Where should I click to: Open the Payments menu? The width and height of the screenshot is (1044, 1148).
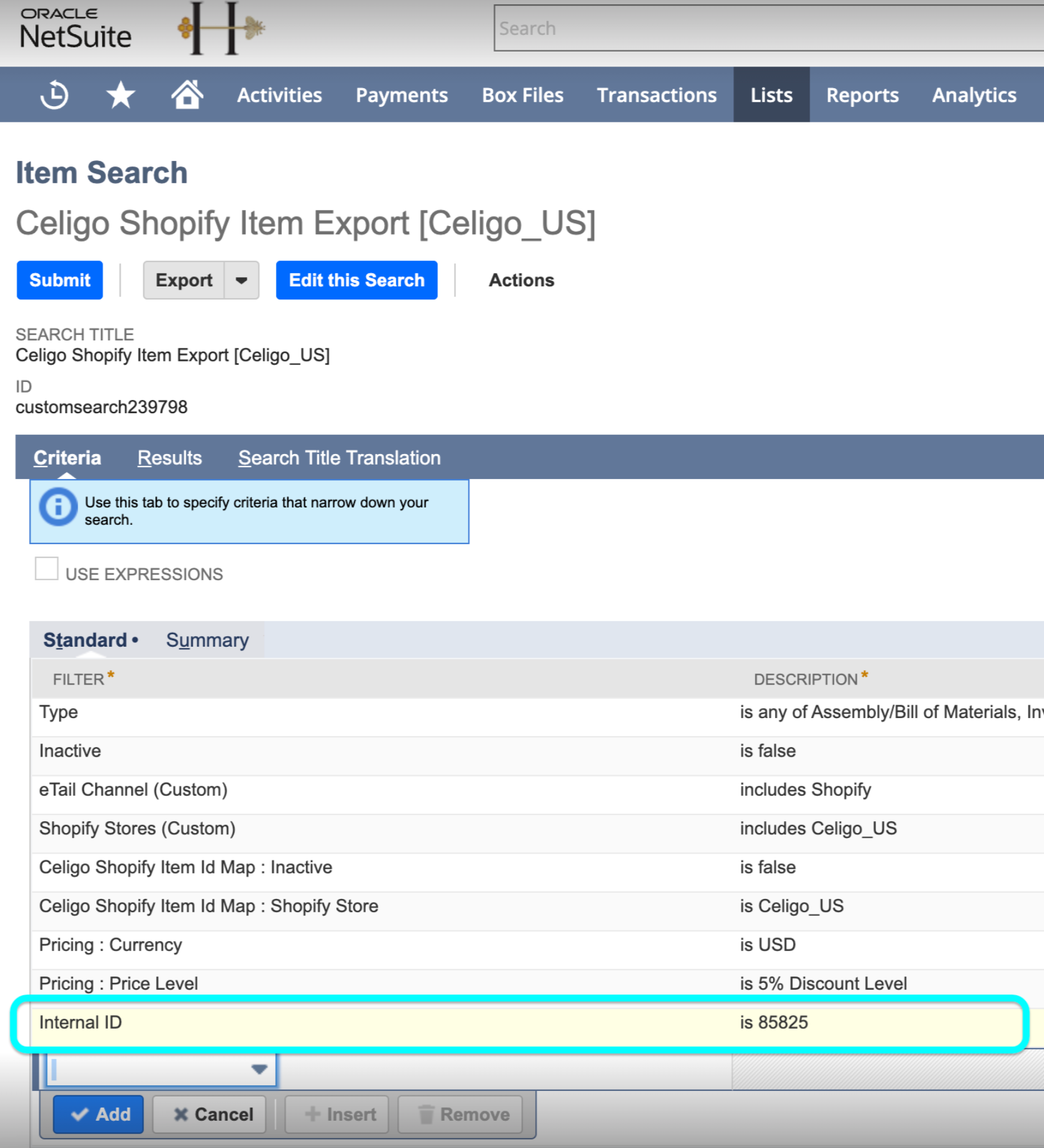[401, 95]
